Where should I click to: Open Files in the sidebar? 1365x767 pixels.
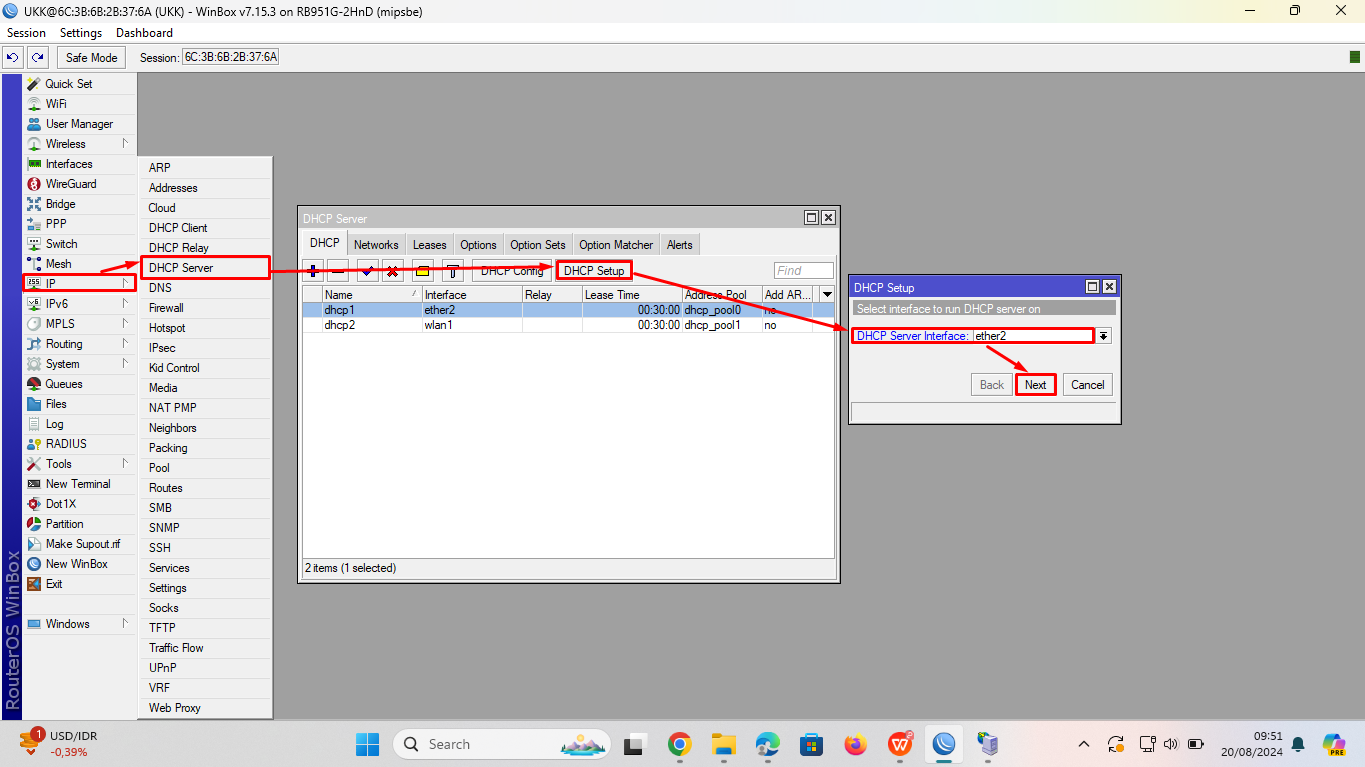click(56, 404)
